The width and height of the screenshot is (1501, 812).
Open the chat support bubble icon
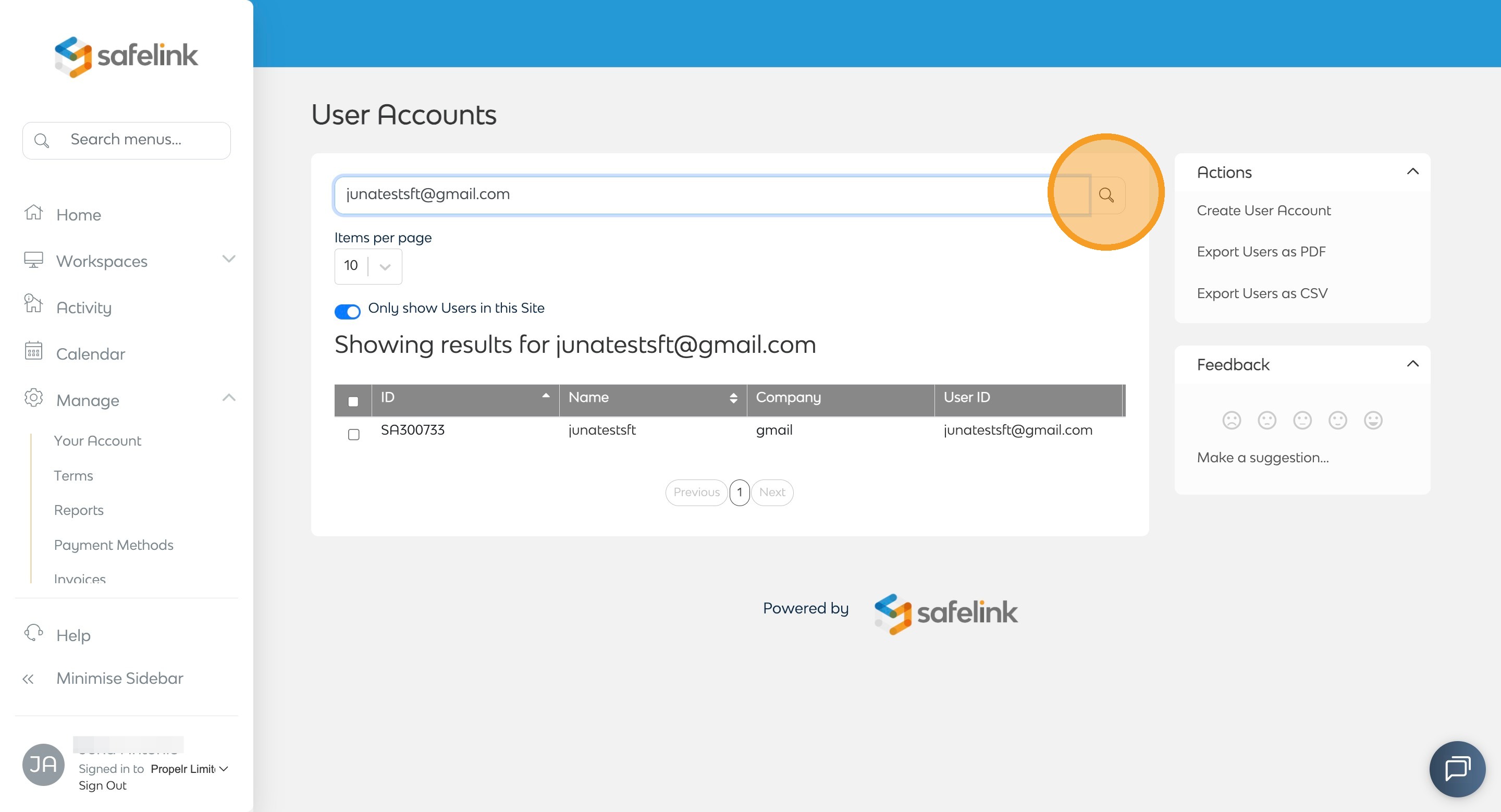point(1457,769)
